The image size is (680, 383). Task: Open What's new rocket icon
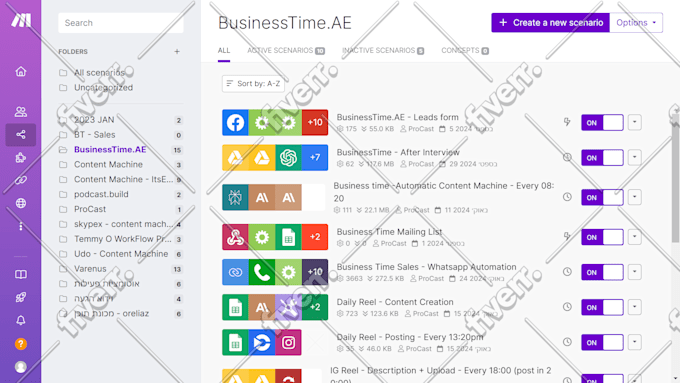(x=21, y=297)
